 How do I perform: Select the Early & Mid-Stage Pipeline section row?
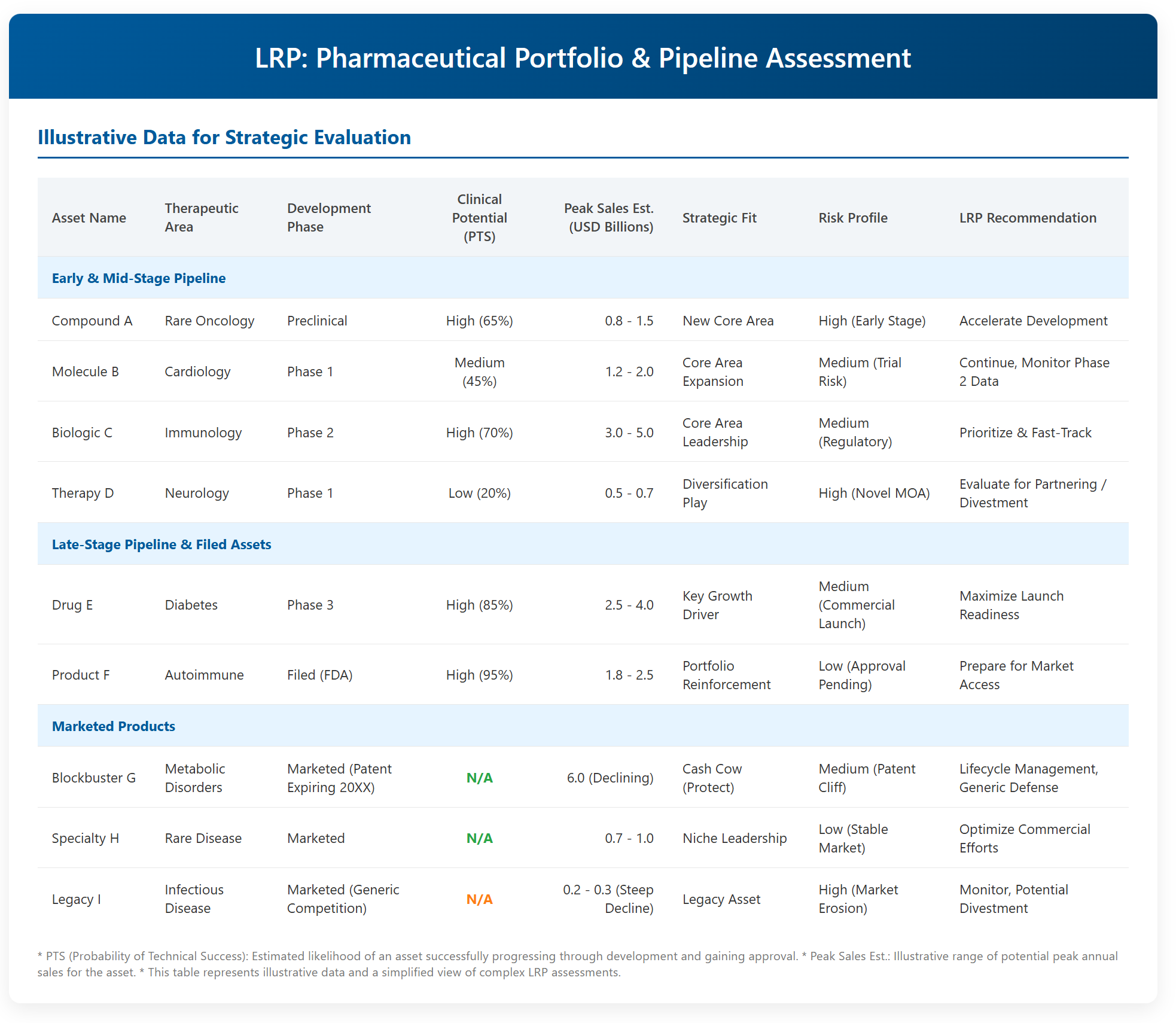click(583, 278)
